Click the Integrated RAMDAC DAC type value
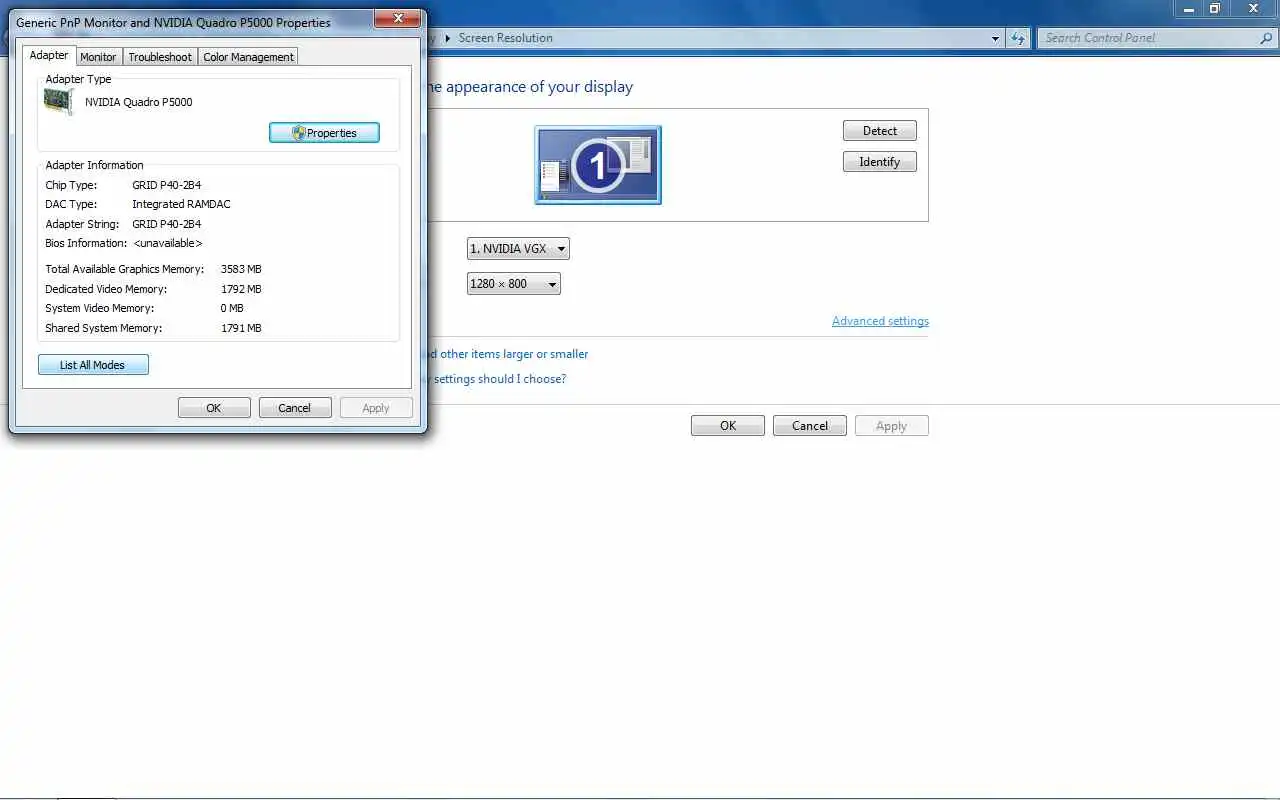Screen dimensions: 1280x800 181,204
